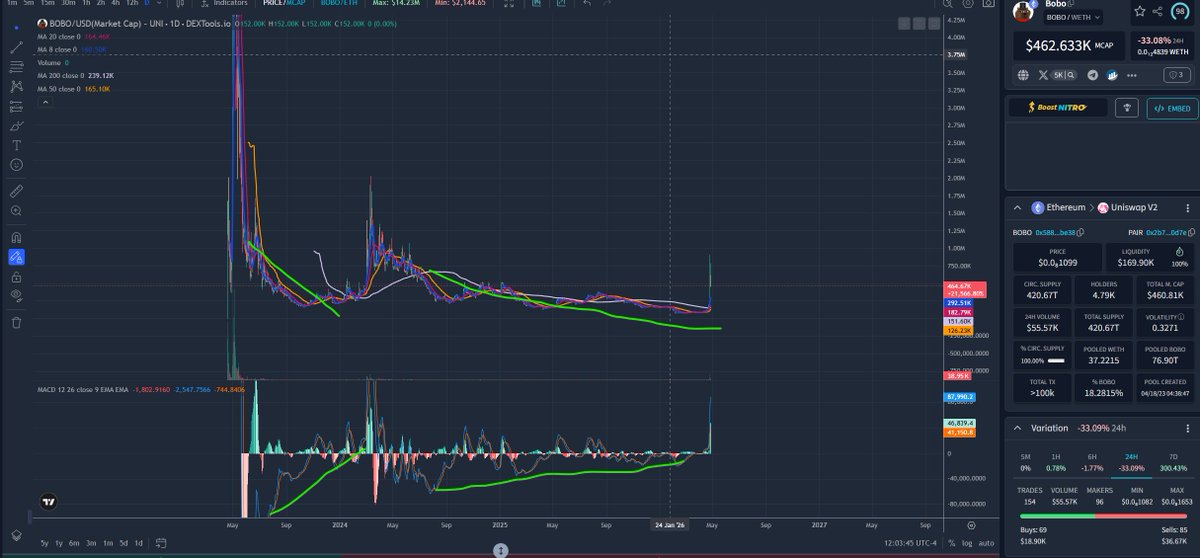Select the trend line drawing tool
This screenshot has width=1200, height=558.
(16, 48)
